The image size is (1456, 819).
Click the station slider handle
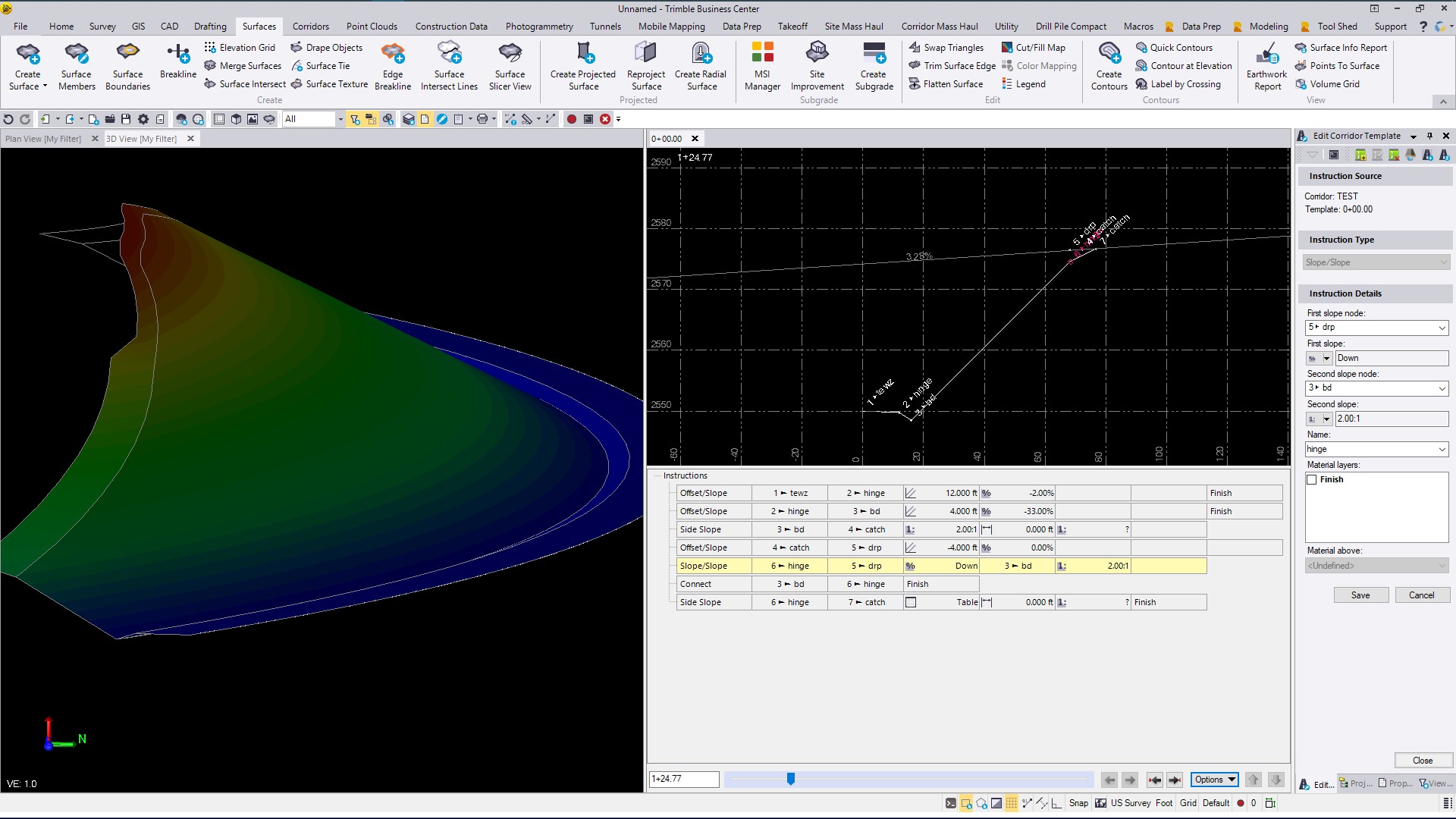(x=791, y=780)
